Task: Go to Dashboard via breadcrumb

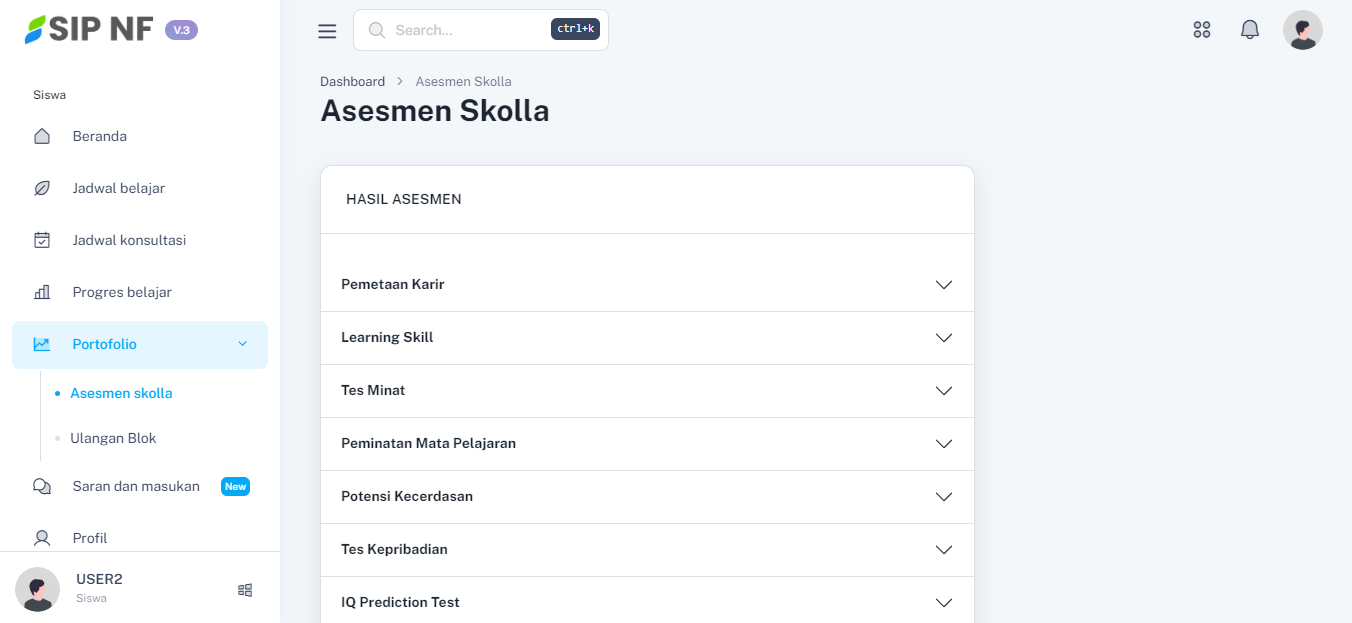Action: [352, 81]
